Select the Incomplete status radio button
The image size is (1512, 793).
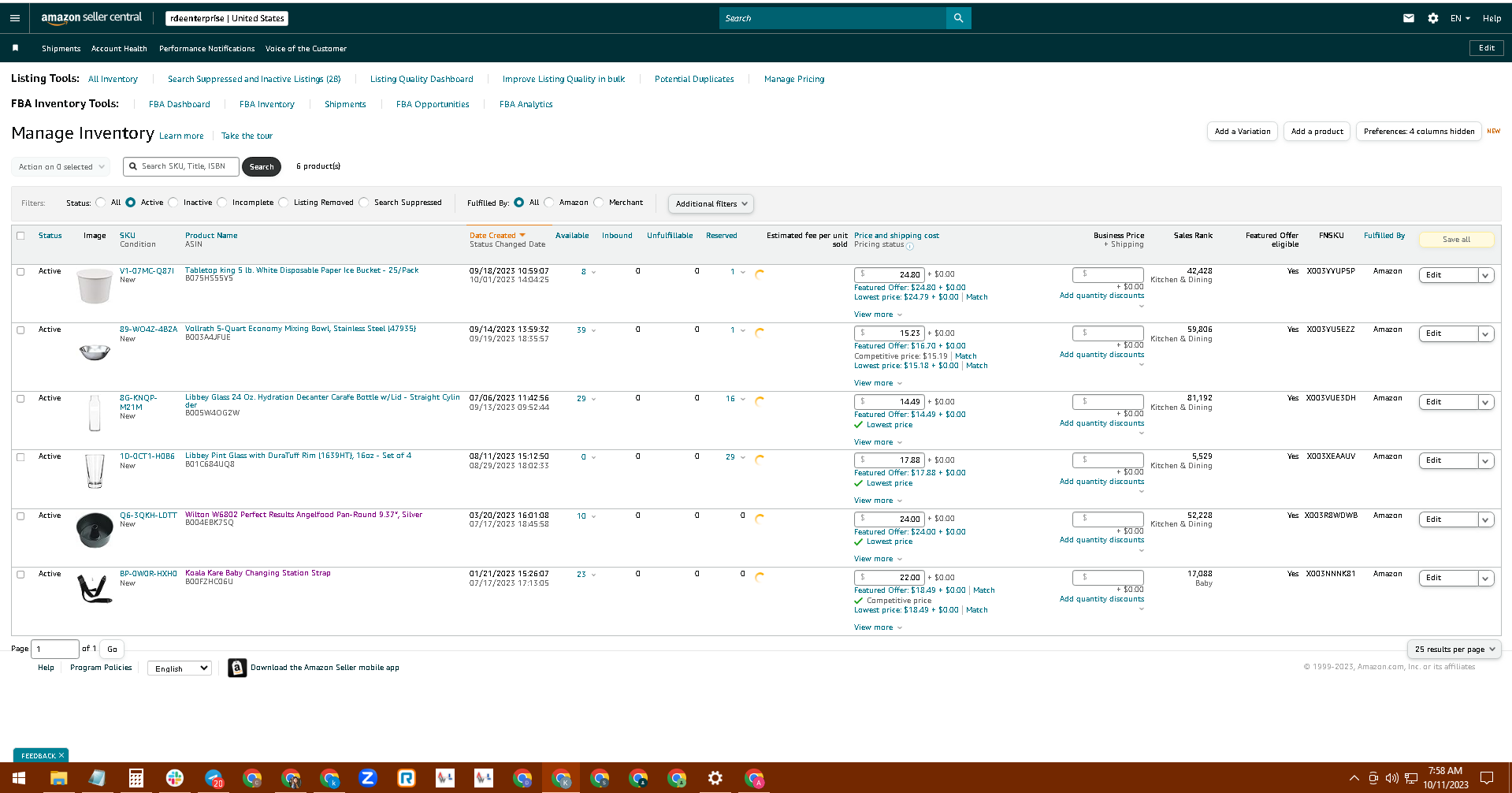click(222, 203)
